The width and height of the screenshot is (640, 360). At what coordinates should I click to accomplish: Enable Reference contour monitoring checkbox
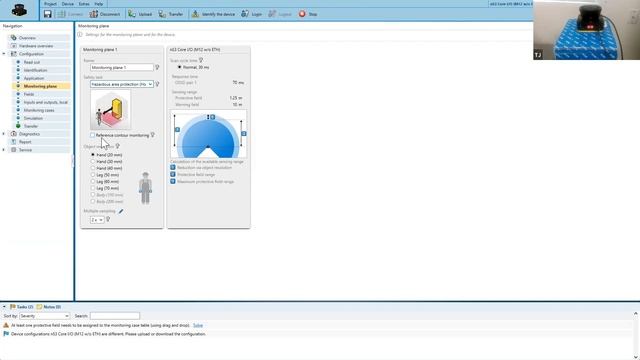(93, 135)
